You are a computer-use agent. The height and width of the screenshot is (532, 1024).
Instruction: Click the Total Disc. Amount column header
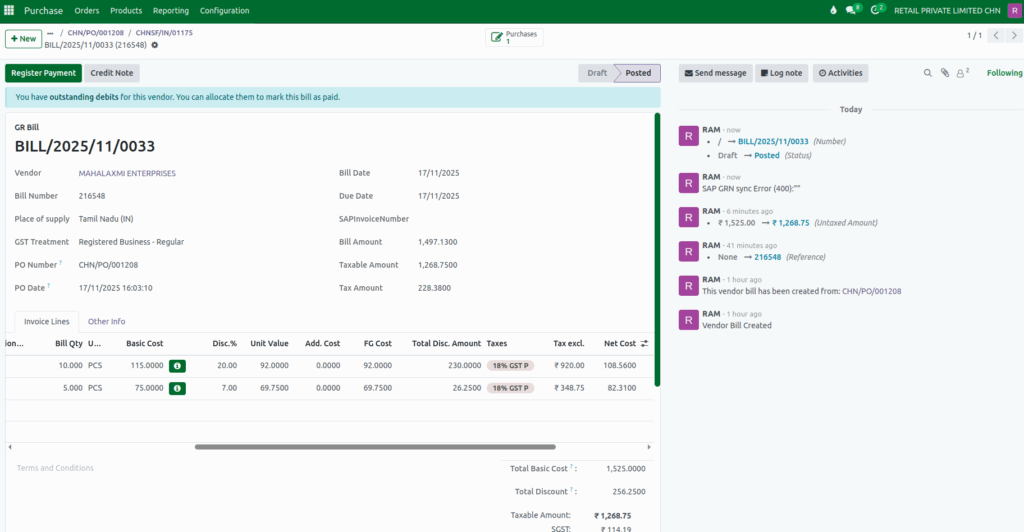pyautogui.click(x=446, y=343)
